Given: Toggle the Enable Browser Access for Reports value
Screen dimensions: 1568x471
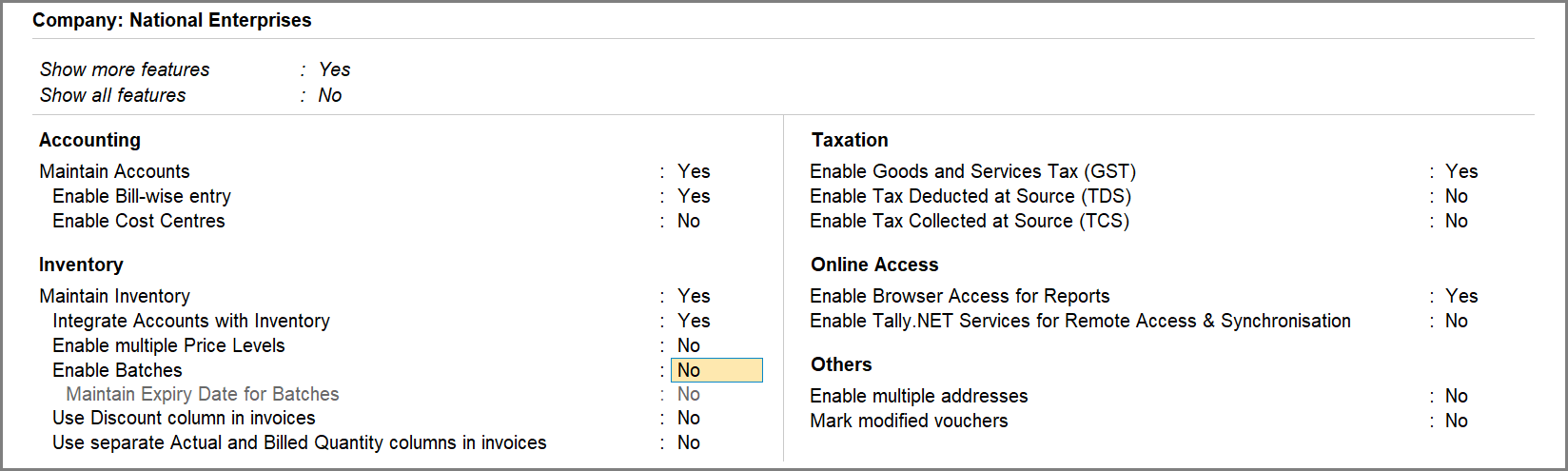Looking at the screenshot, I should 1460,296.
